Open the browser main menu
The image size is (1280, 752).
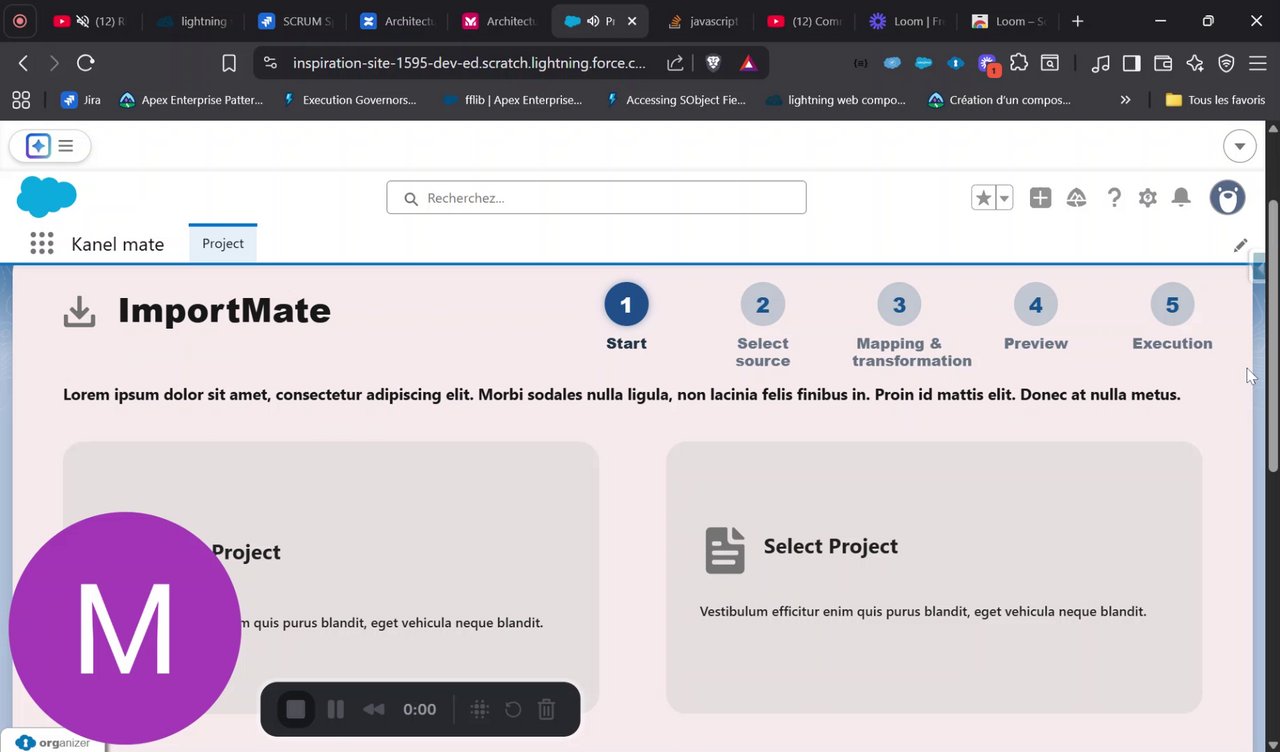point(1258,63)
